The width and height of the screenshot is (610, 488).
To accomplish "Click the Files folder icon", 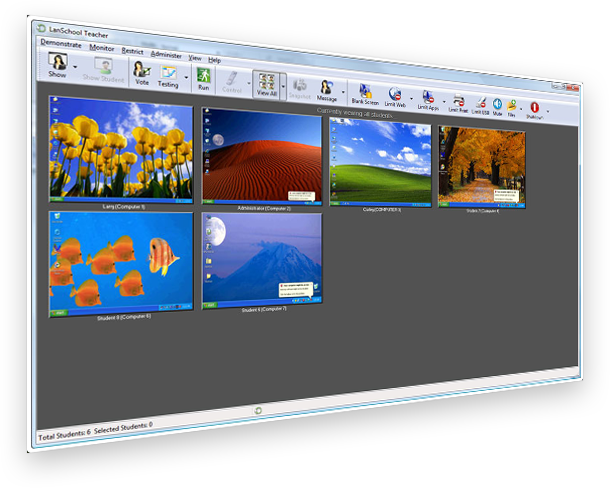I will click(x=512, y=105).
